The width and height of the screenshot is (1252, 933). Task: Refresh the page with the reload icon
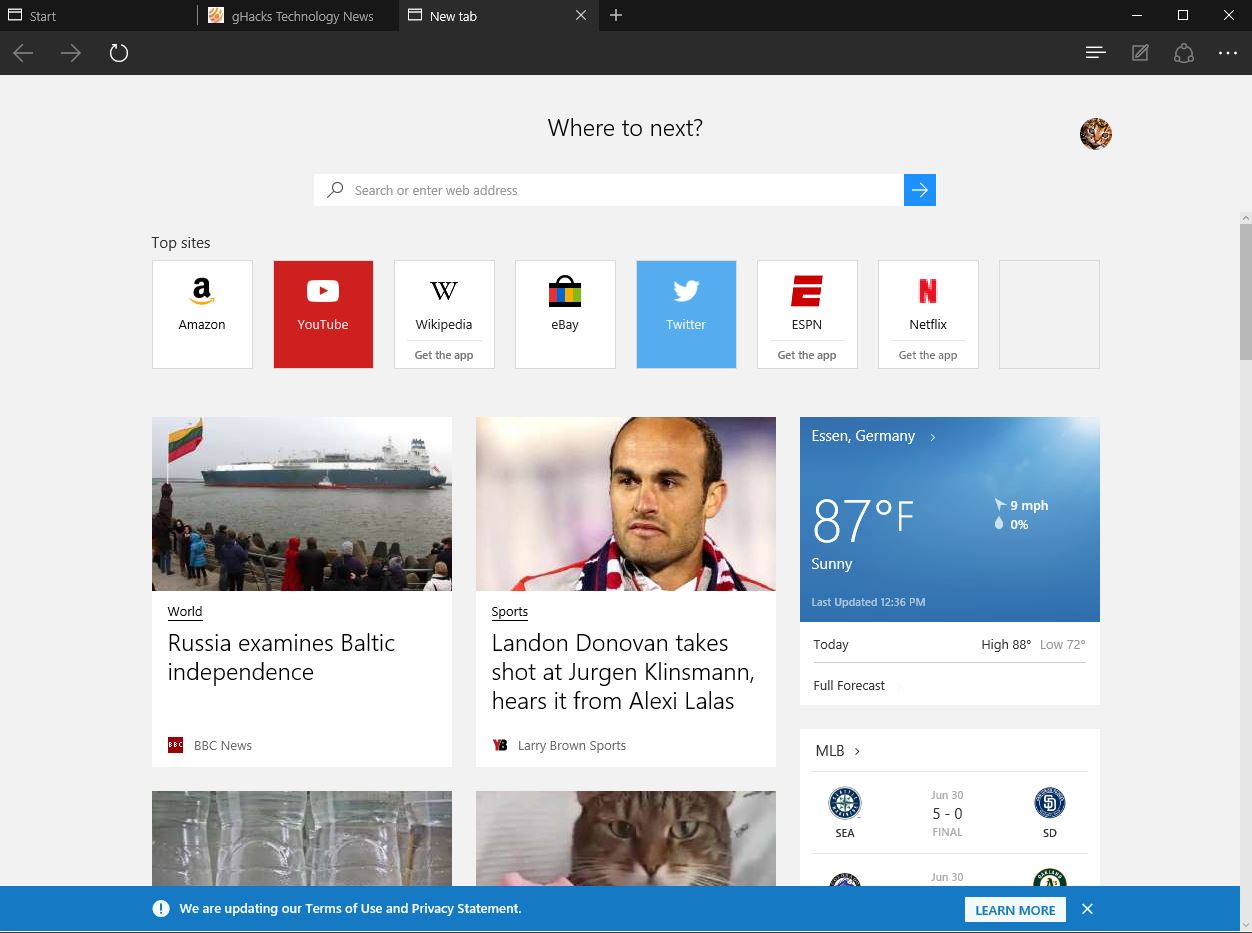point(119,53)
